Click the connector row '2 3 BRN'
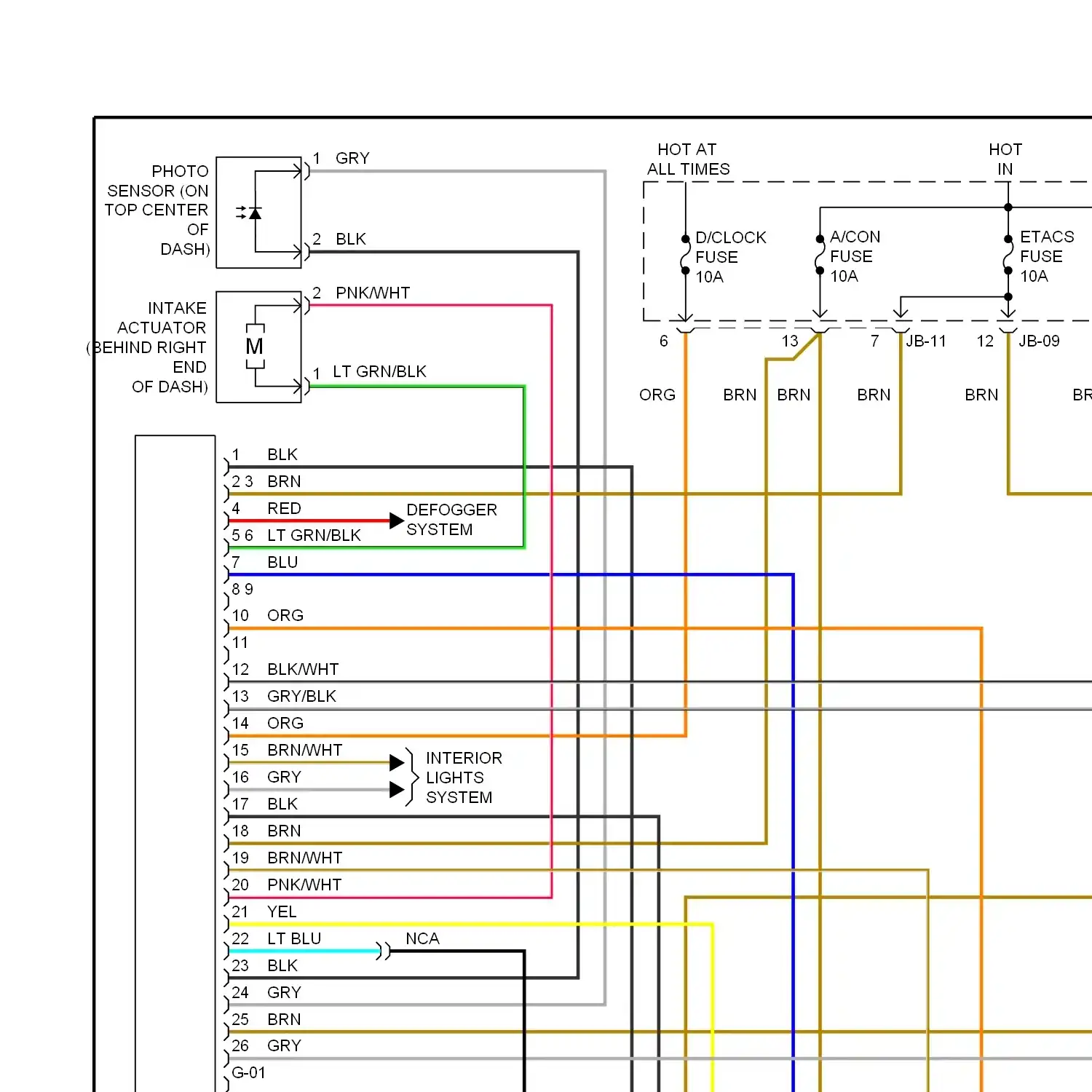Image resolution: width=1092 pixels, height=1092 pixels. point(266,481)
